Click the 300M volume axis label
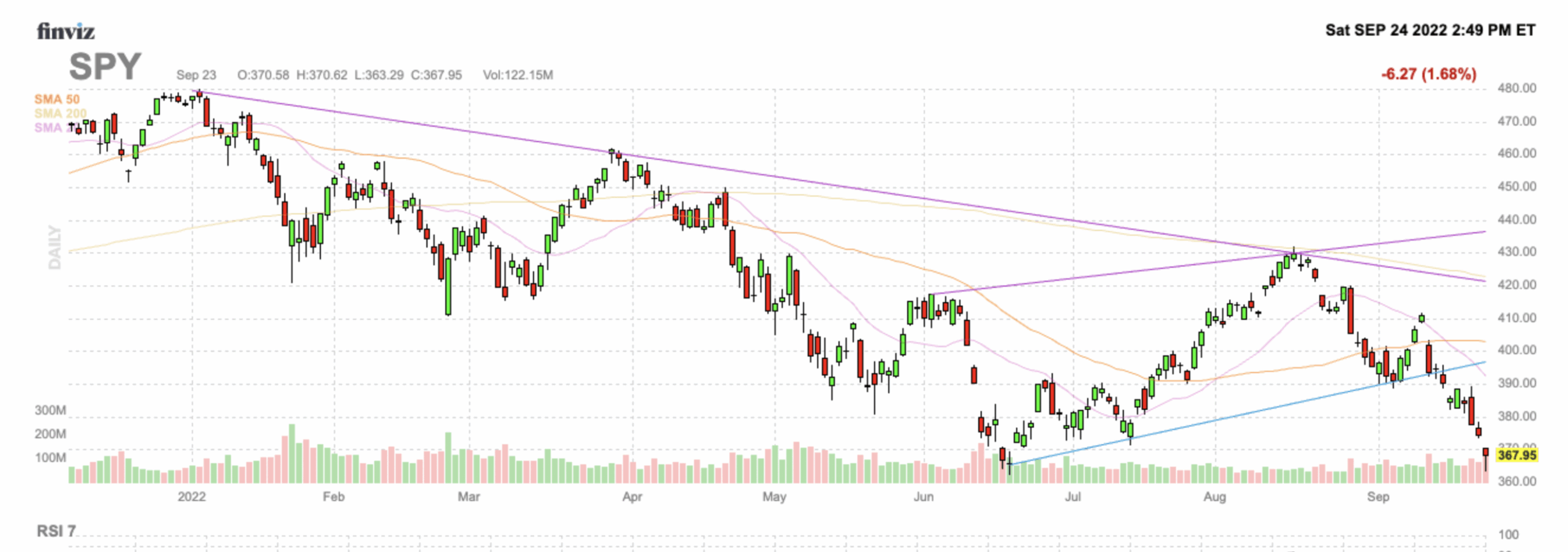The image size is (1568, 552). 50,410
